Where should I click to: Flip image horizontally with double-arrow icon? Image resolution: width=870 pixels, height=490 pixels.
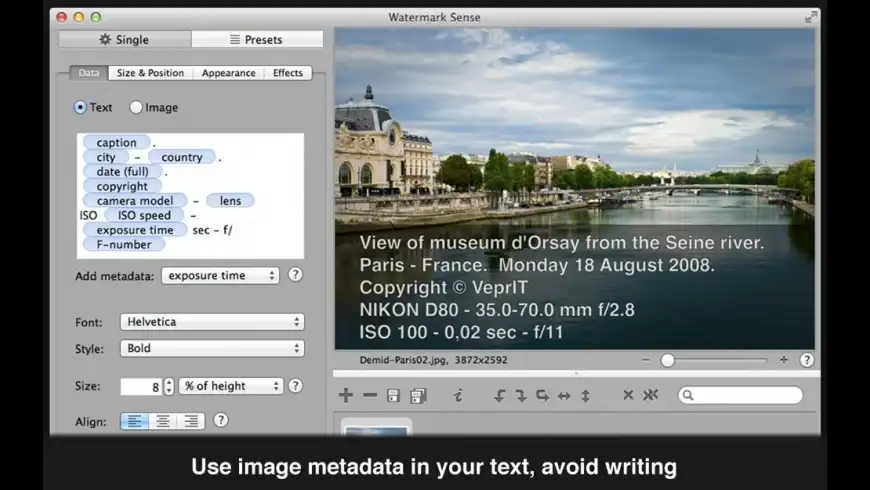pos(564,396)
